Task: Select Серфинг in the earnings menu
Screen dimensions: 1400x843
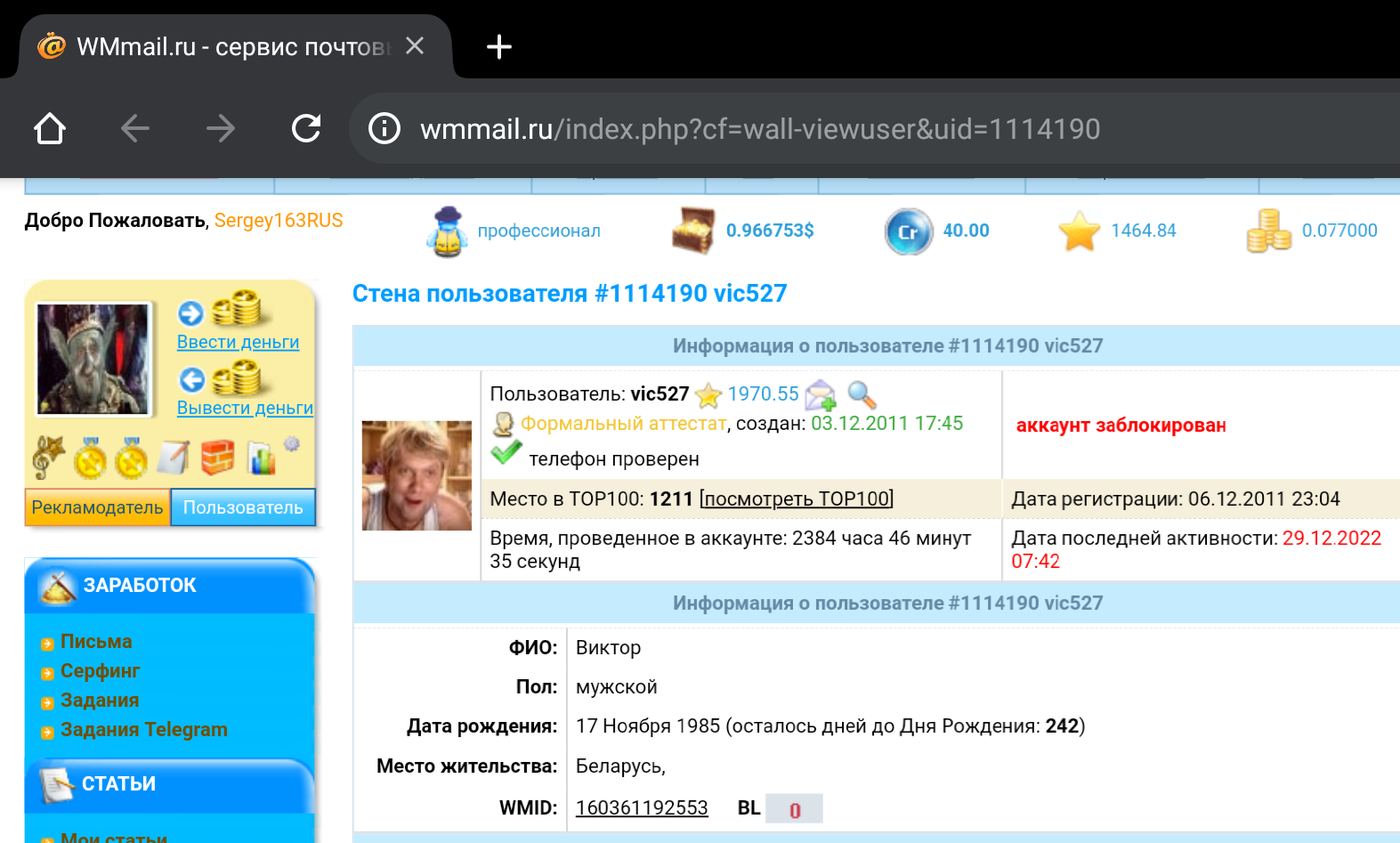Action: (100, 671)
